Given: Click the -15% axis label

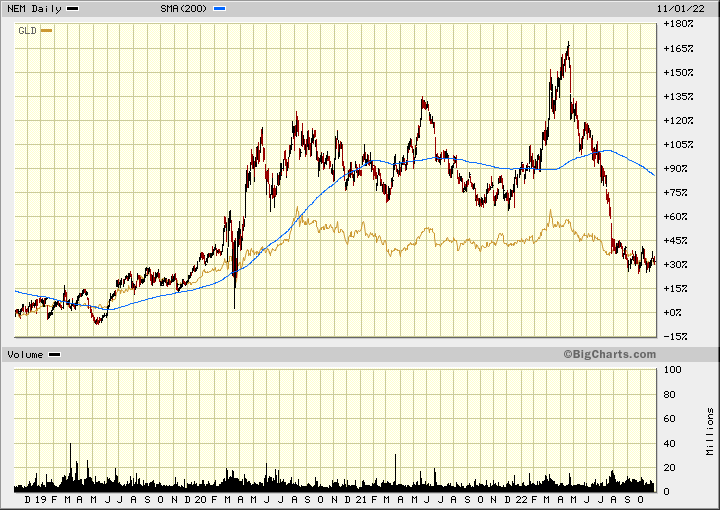Looking at the screenshot, I should [x=675, y=336].
